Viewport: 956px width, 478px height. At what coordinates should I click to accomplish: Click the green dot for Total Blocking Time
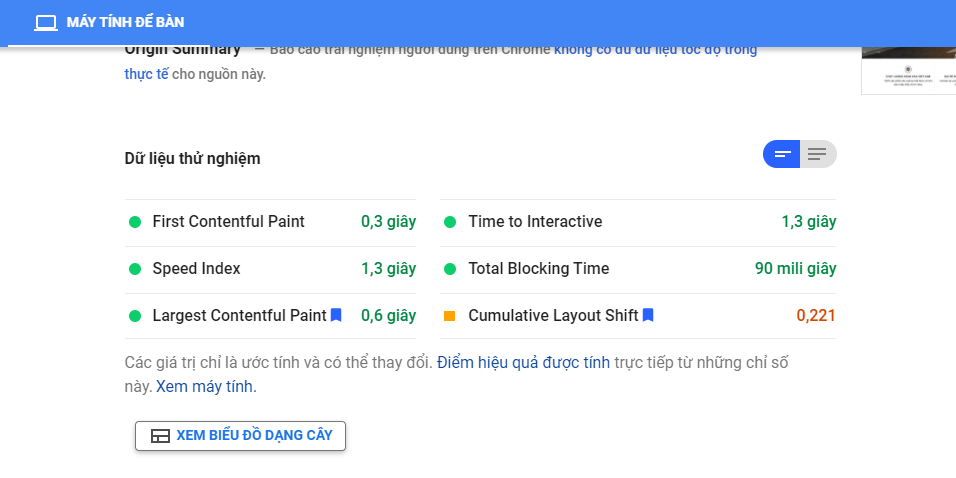pos(450,269)
